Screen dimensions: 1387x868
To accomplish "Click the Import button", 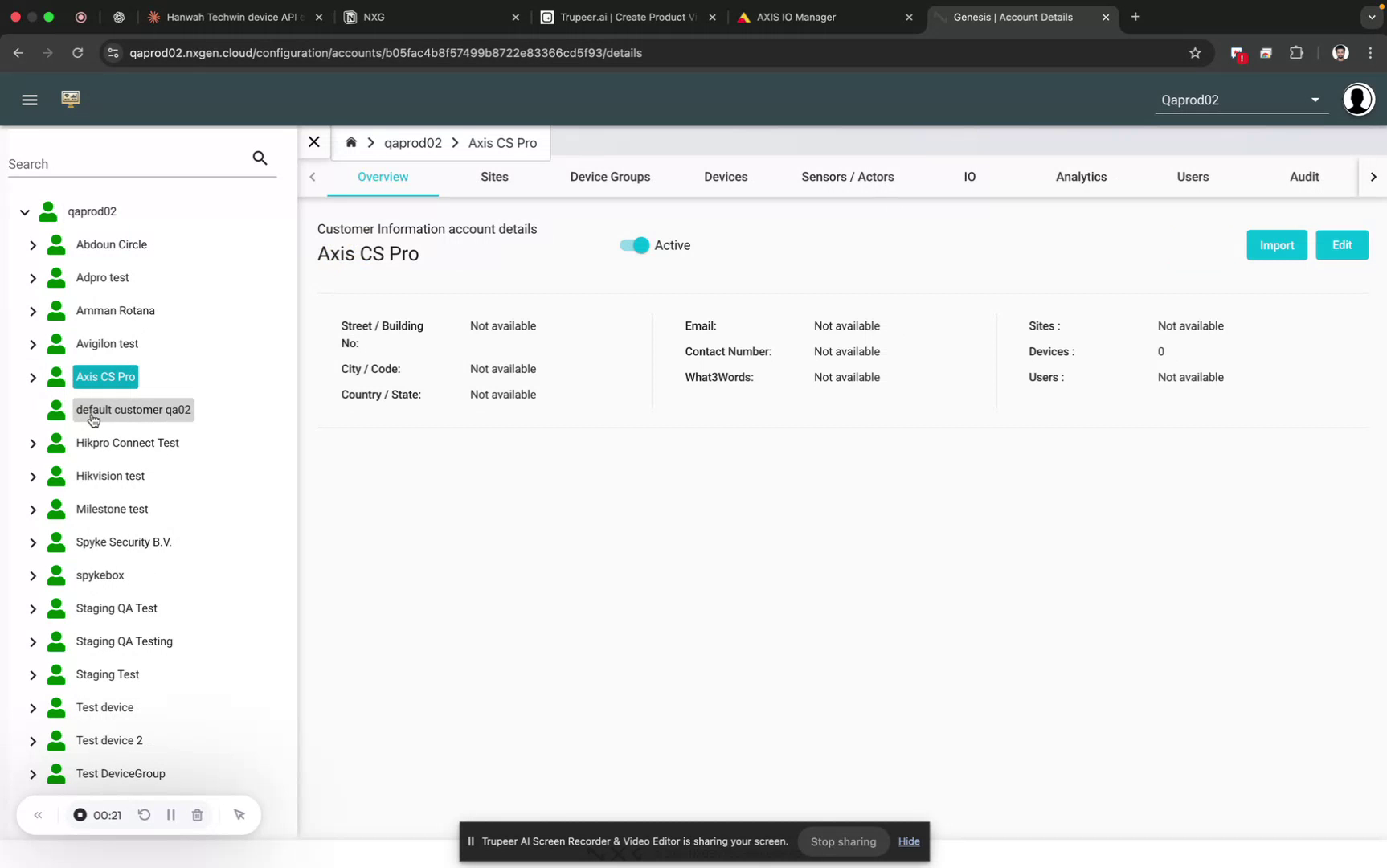I will [1276, 245].
